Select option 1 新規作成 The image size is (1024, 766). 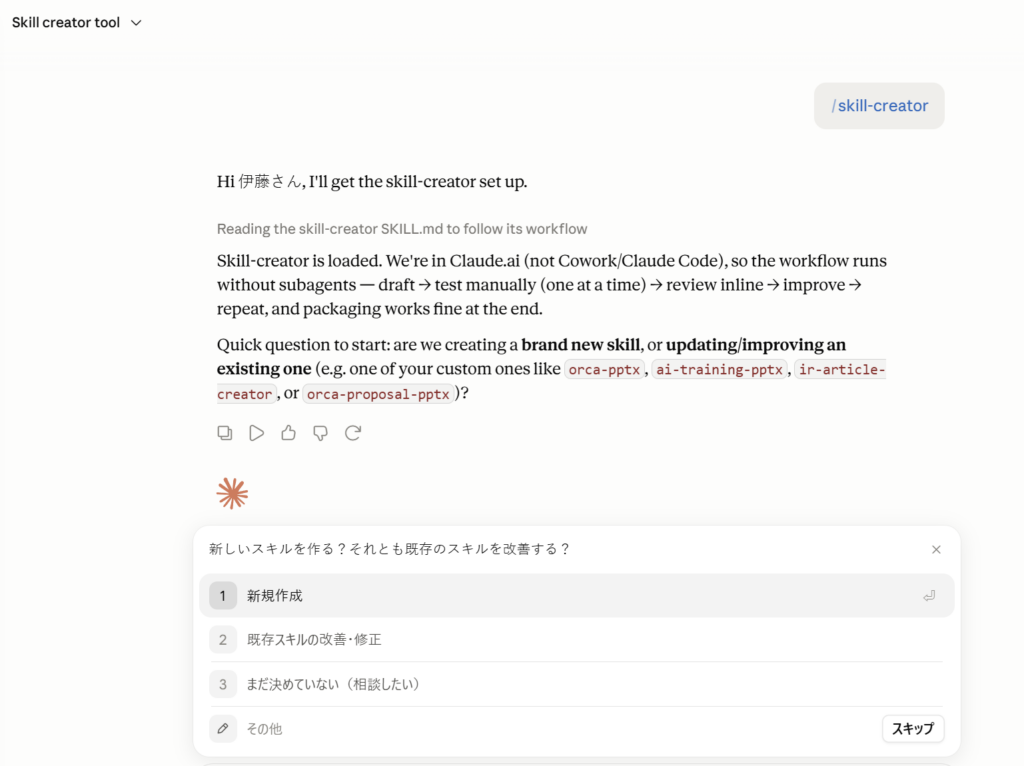(577, 596)
